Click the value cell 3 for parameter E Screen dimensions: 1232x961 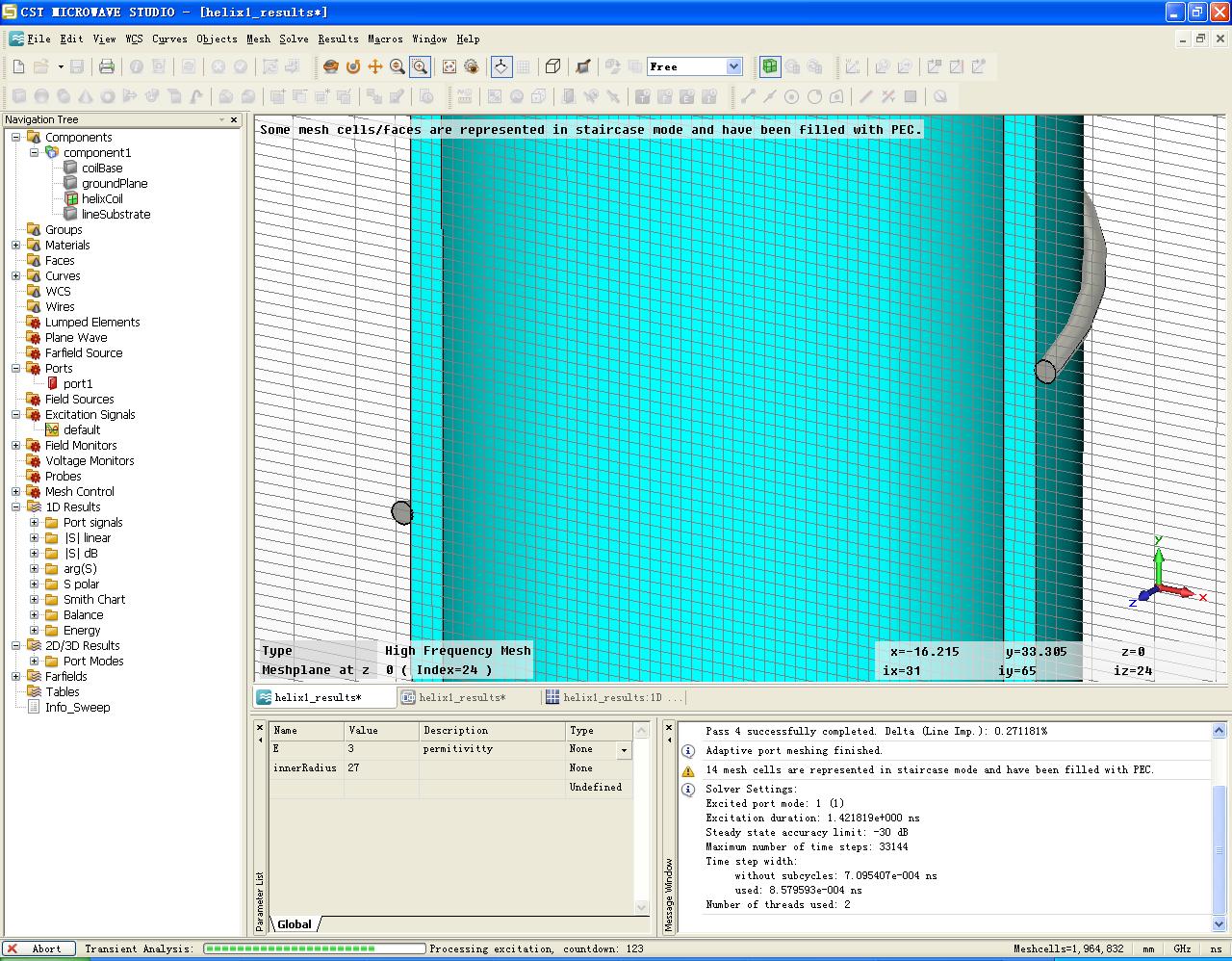[x=381, y=749]
